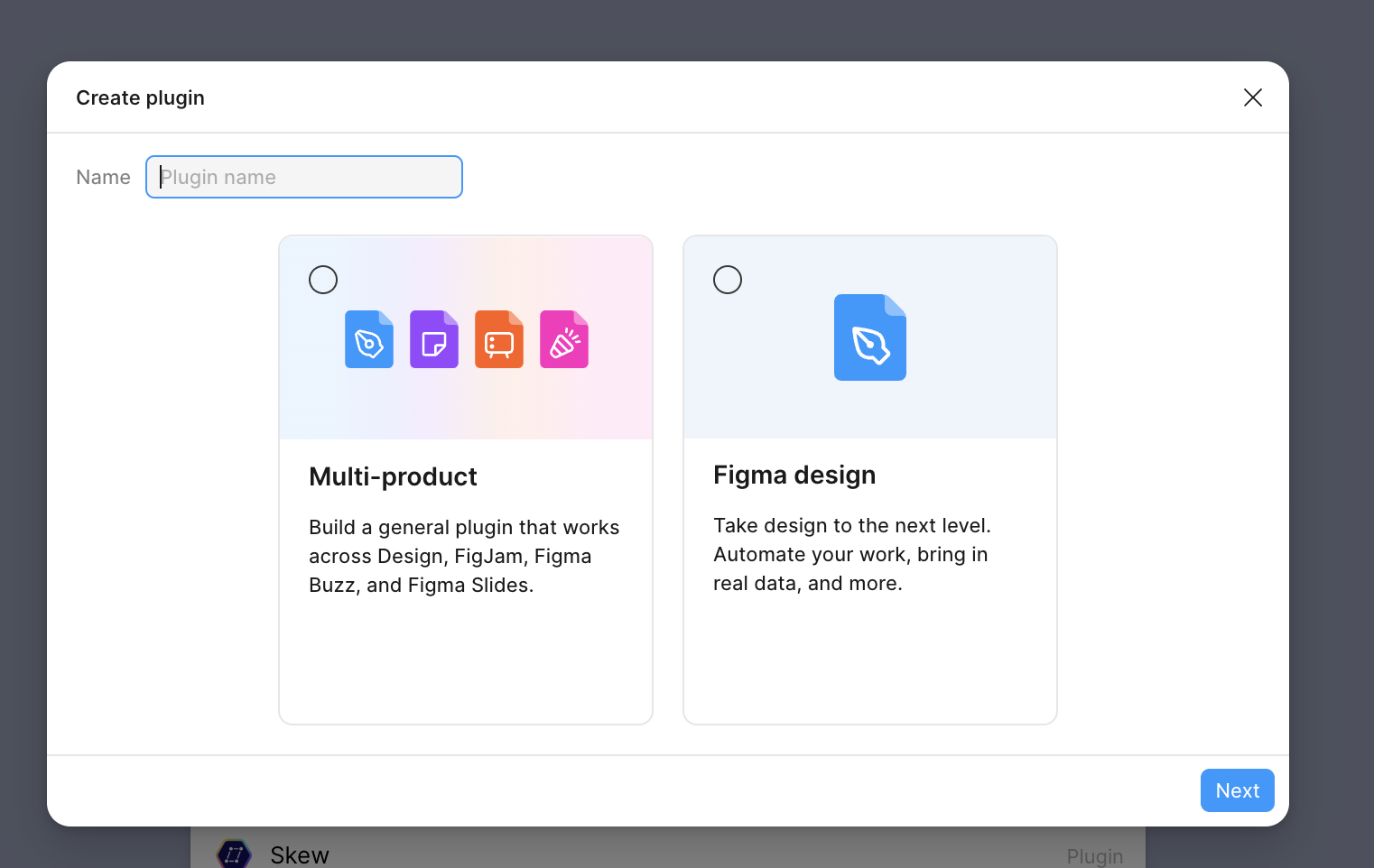Click the pink Figma Buzz party icon

(564, 339)
